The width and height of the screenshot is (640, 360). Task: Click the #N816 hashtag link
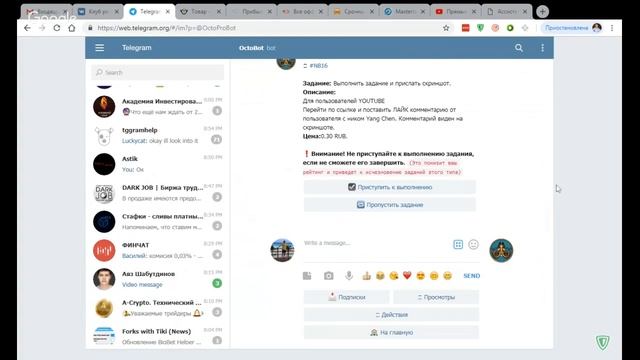tap(318, 66)
